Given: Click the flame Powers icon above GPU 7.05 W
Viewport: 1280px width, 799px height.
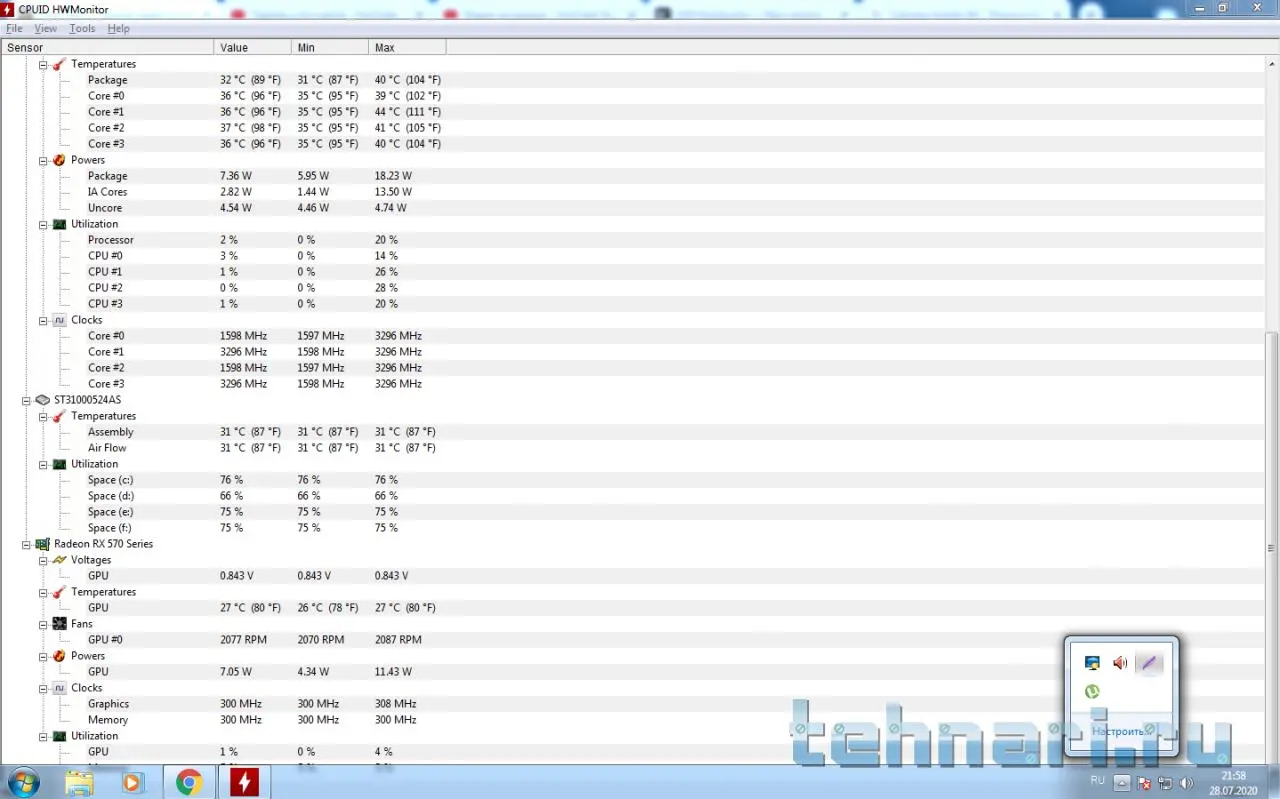Looking at the screenshot, I should coord(59,656).
